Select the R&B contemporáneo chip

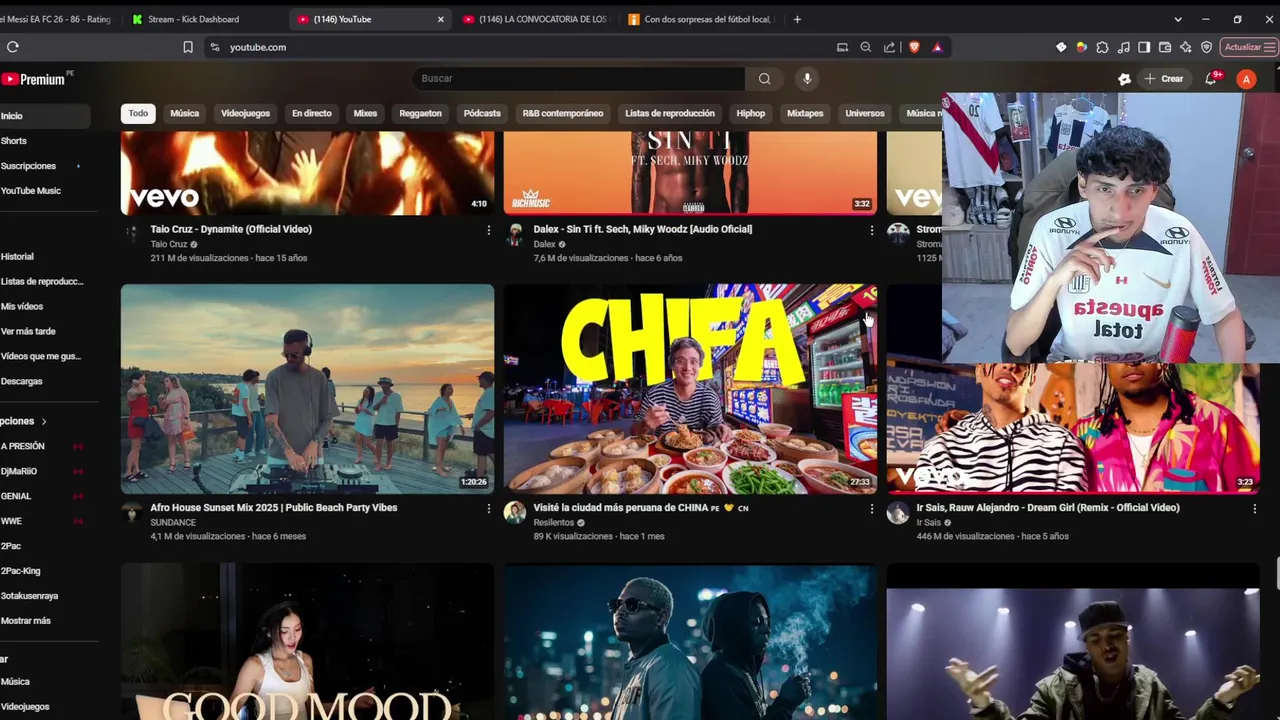pos(563,113)
